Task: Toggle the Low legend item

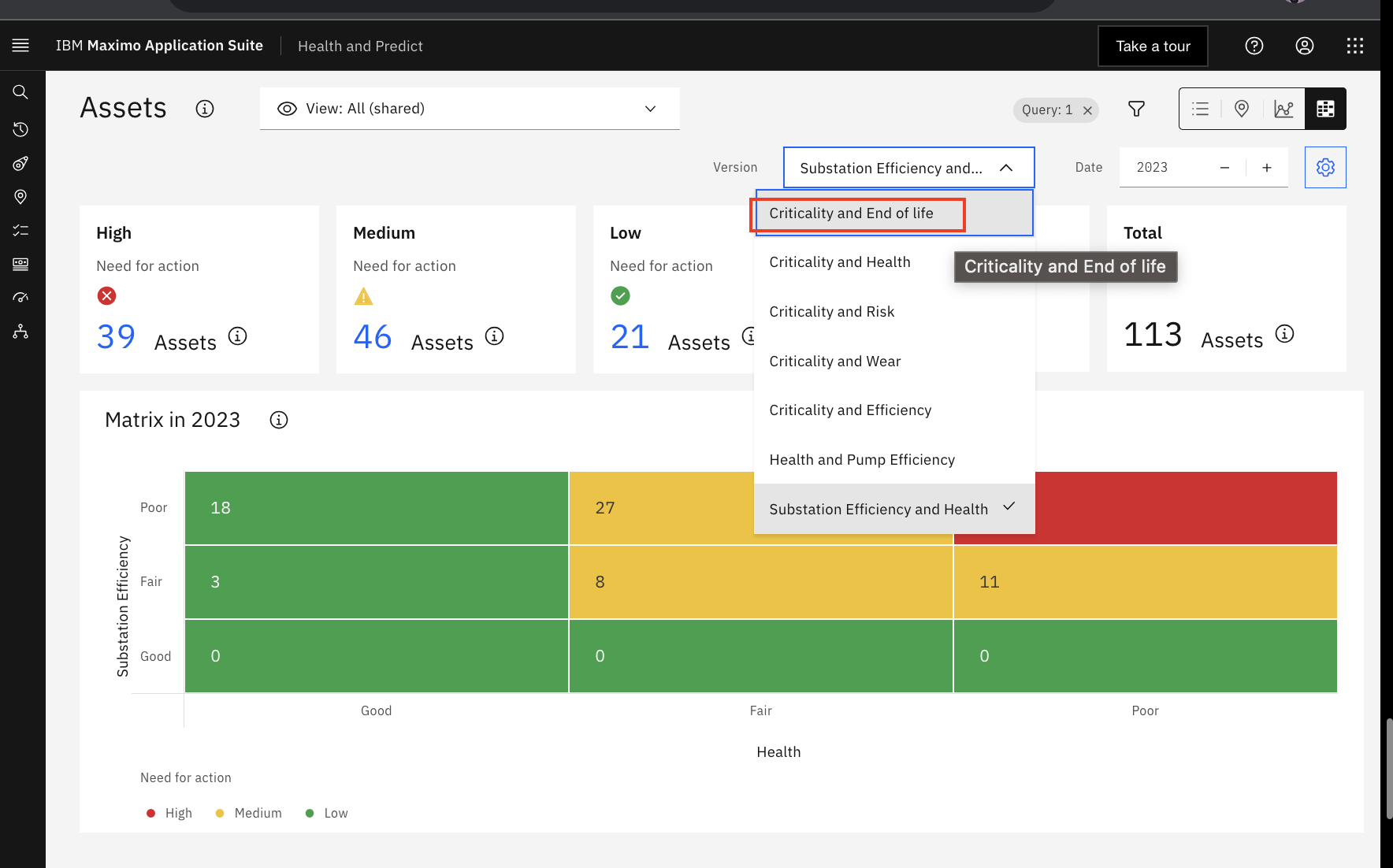Action: 326,813
